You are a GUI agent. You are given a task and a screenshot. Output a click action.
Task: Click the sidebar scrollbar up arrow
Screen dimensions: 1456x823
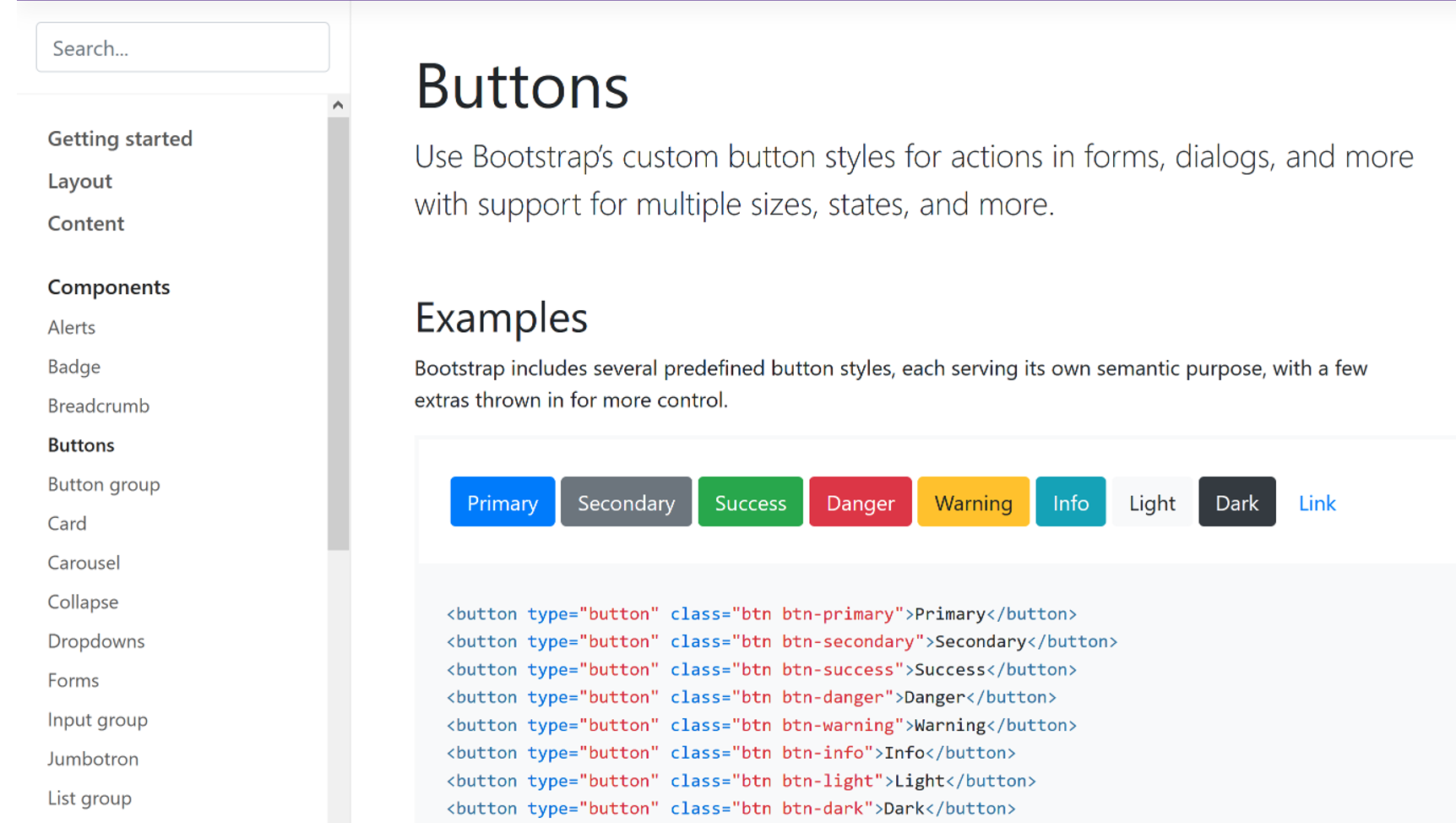[338, 105]
